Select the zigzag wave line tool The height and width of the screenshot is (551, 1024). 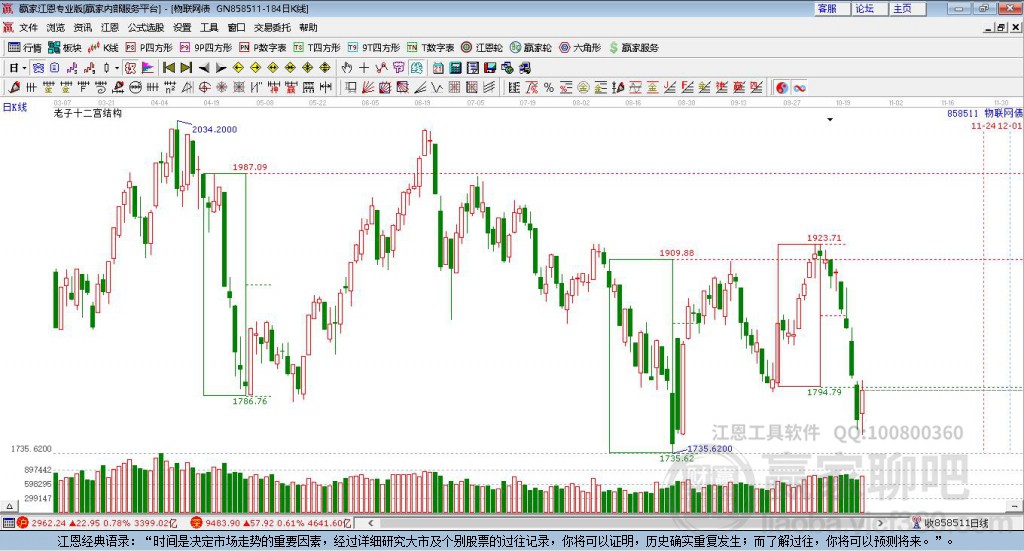coord(437,87)
